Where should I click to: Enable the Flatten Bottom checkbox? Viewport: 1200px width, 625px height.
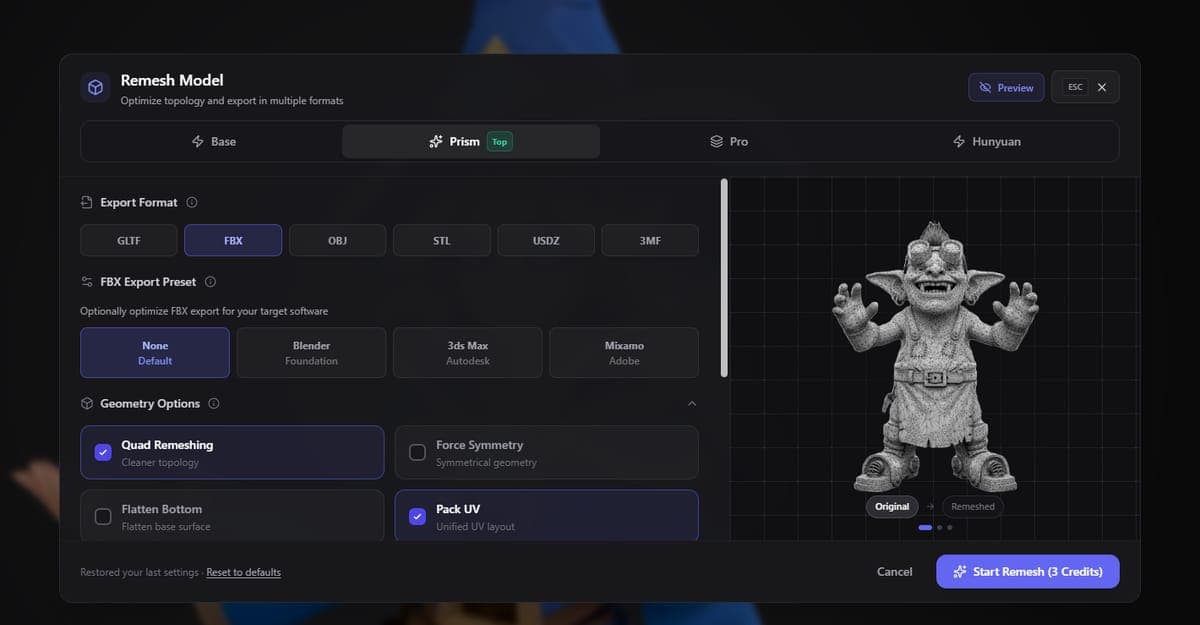pos(103,517)
